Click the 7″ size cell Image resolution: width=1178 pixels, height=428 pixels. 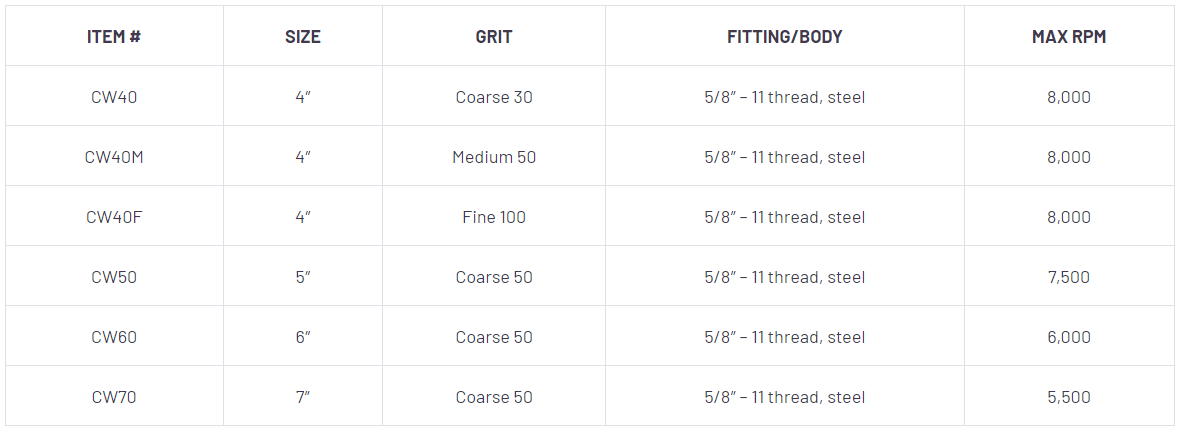point(303,397)
